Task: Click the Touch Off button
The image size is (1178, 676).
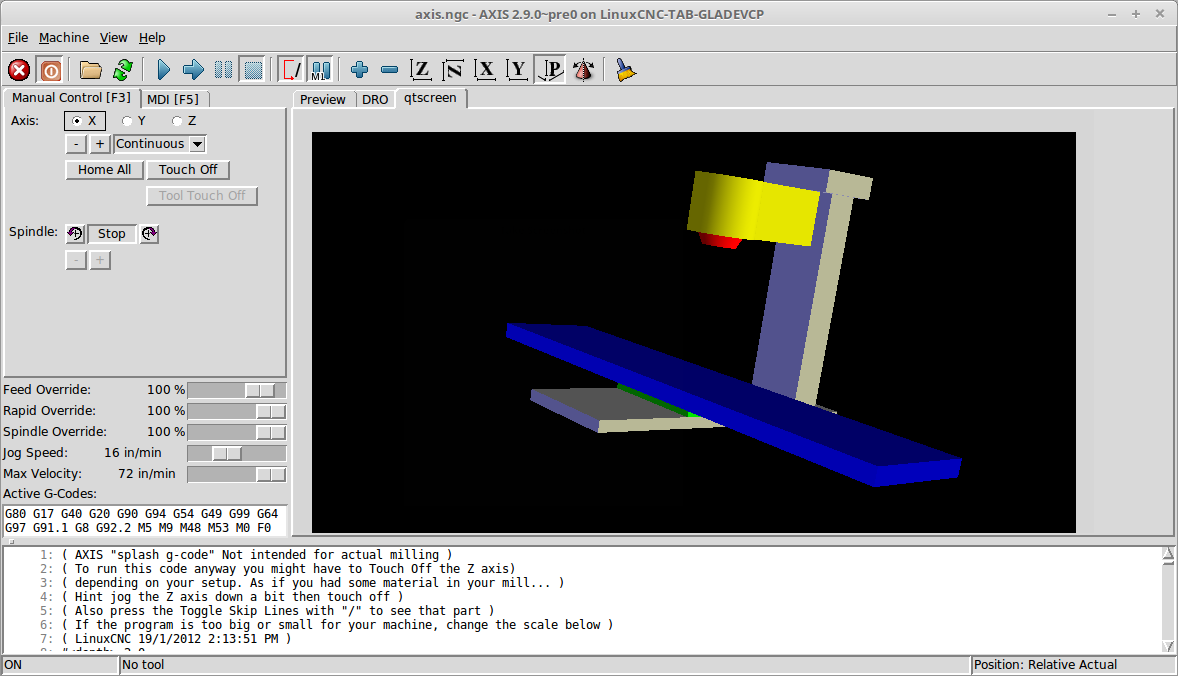Action: 188,170
